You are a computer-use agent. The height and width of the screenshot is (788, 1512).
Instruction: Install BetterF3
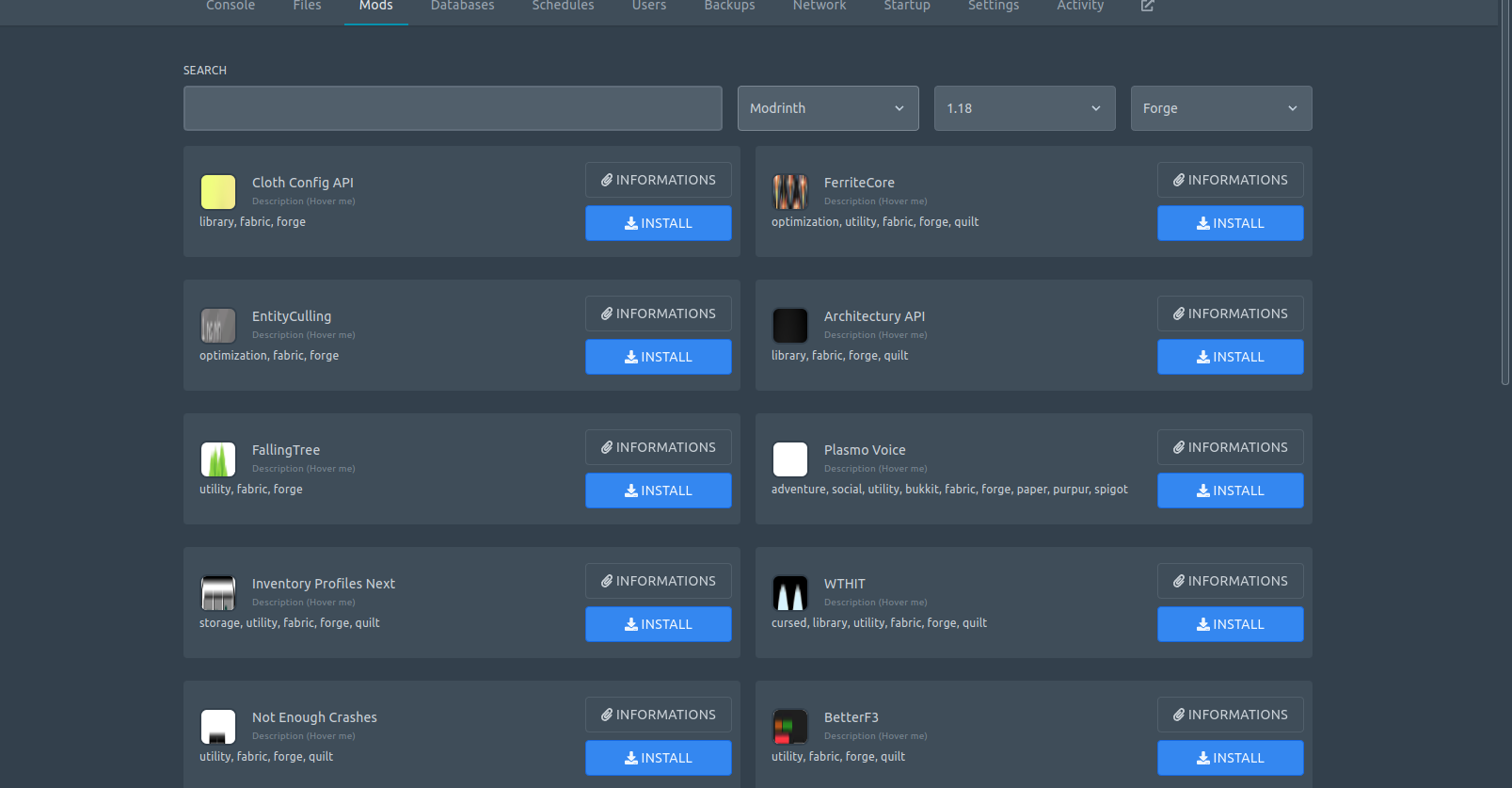(1231, 758)
